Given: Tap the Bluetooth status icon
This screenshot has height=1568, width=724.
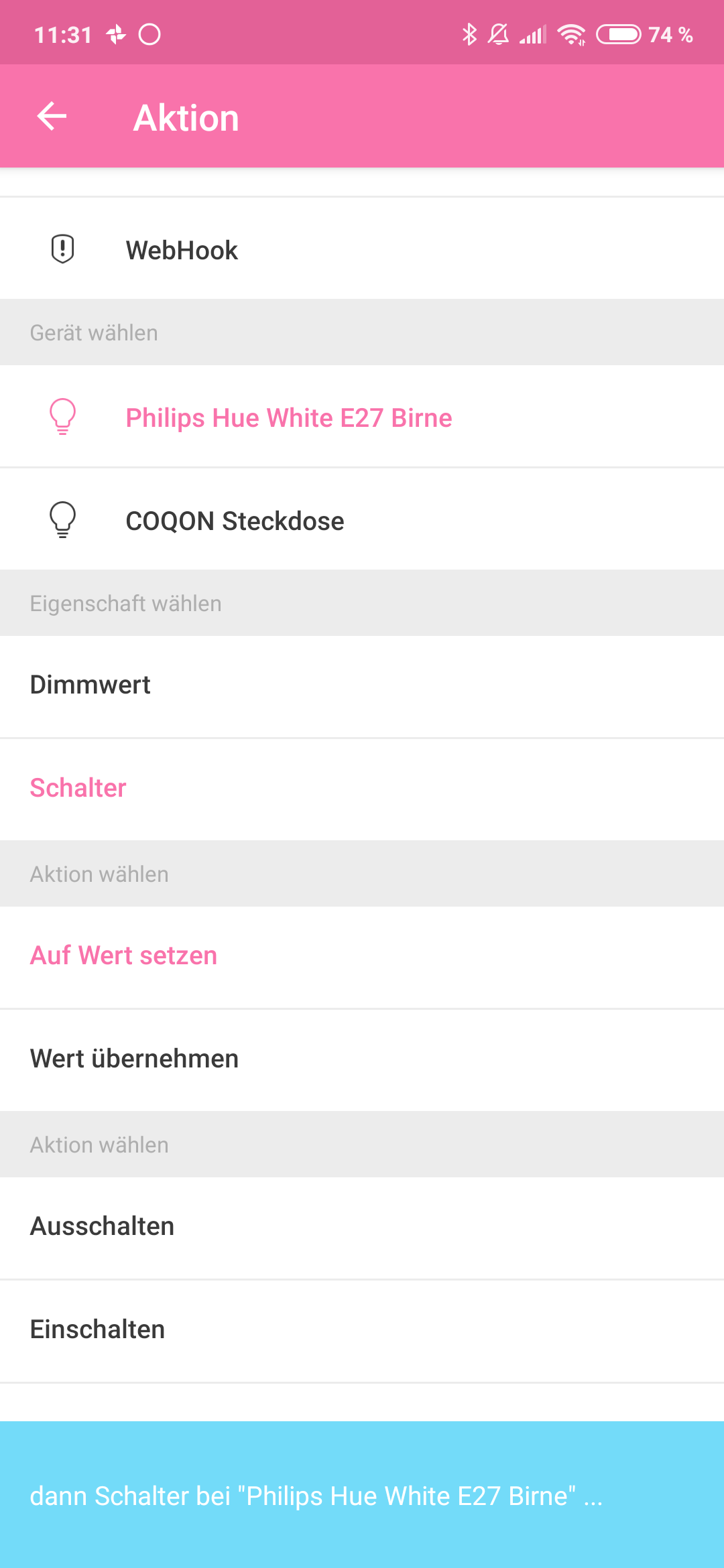Looking at the screenshot, I should click(469, 34).
